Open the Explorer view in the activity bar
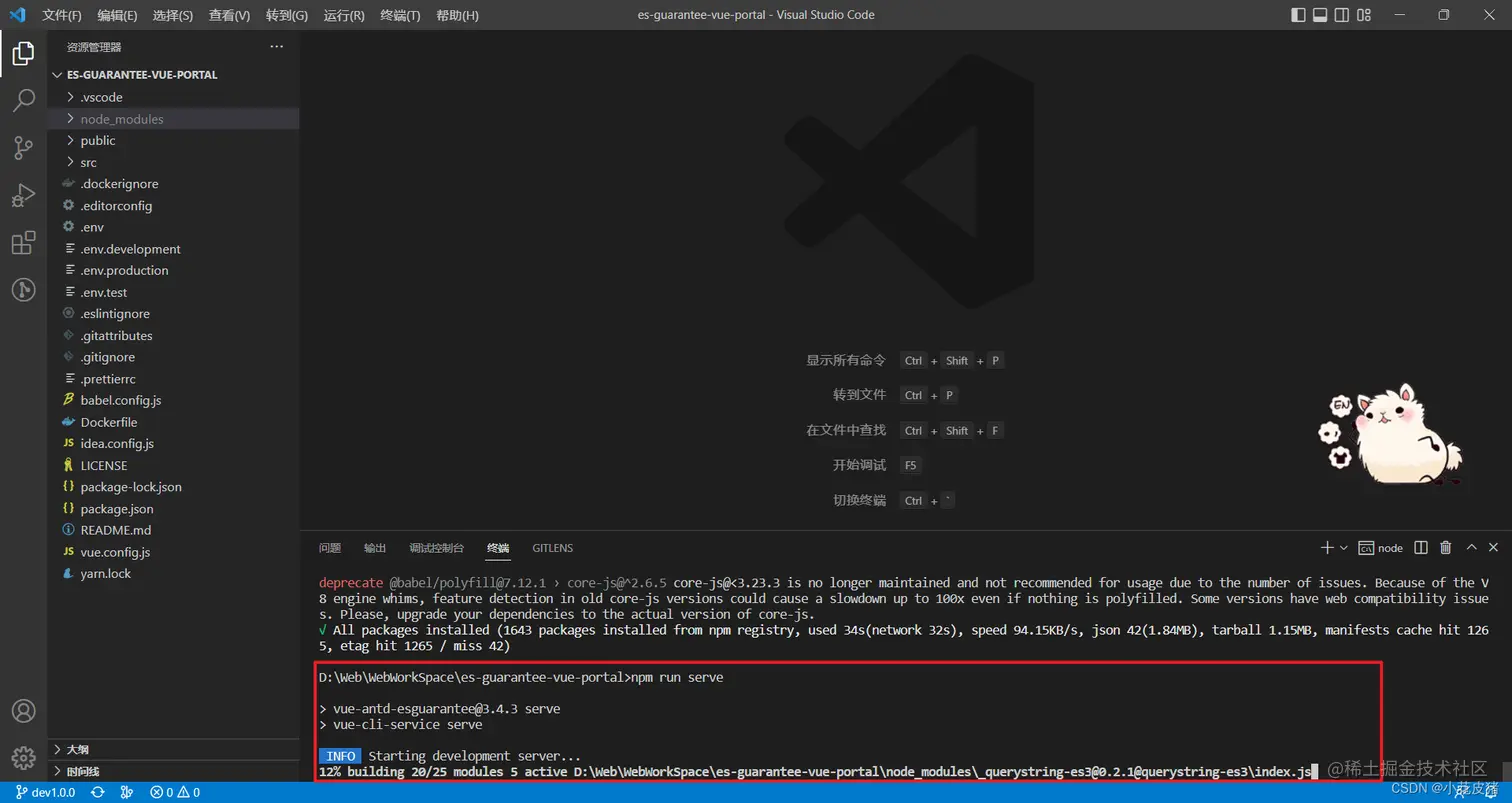The height and width of the screenshot is (803, 1512). pyautogui.click(x=23, y=53)
